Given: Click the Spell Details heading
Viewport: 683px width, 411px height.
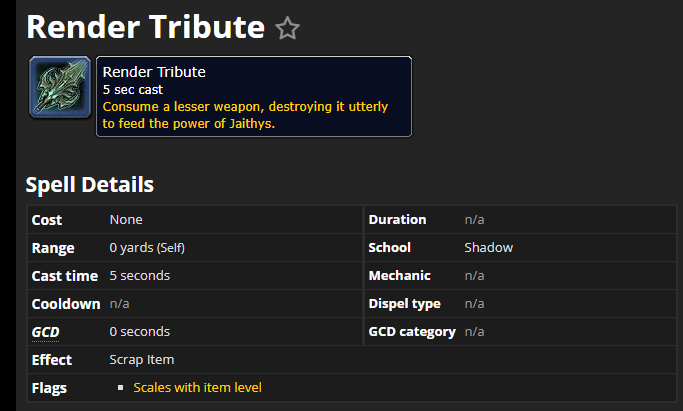Looking at the screenshot, I should click(90, 185).
